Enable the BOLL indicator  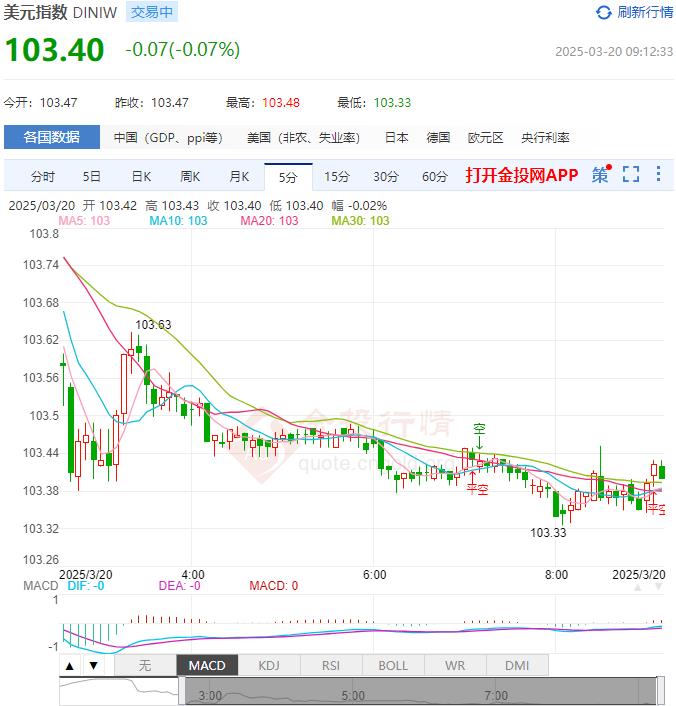point(393,665)
